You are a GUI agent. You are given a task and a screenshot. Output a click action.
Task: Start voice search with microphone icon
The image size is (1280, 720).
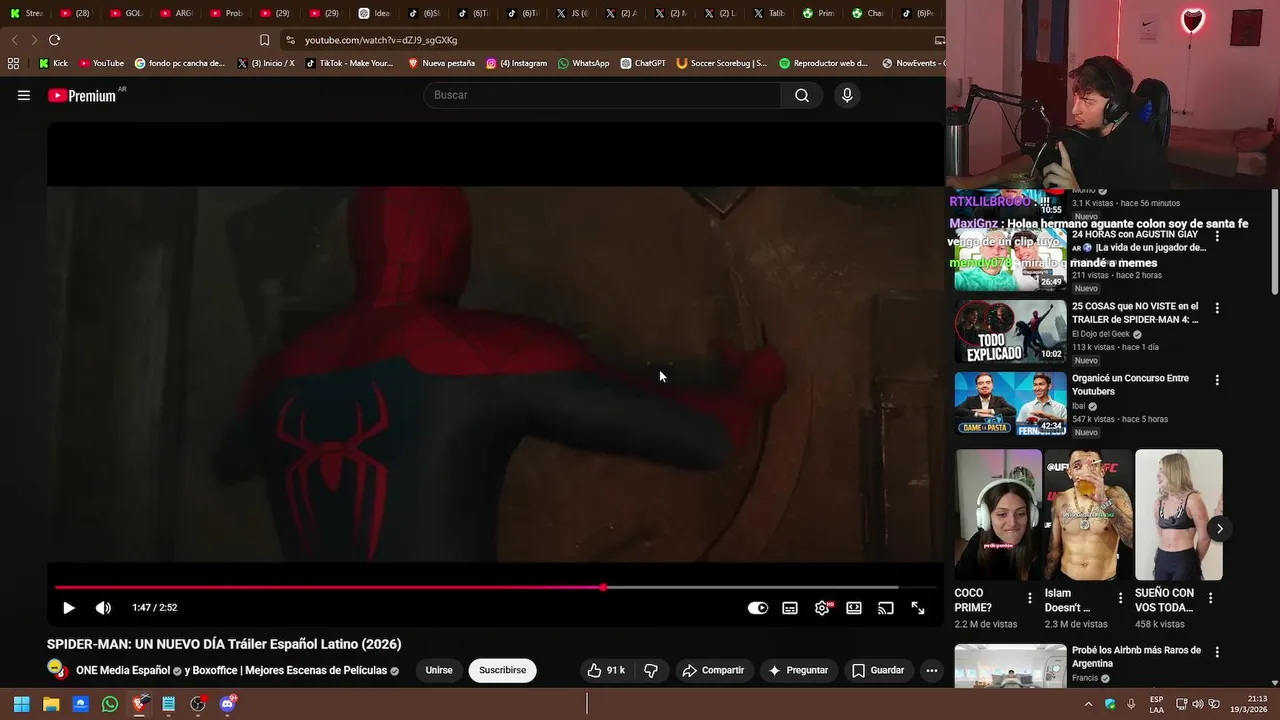[x=847, y=95]
